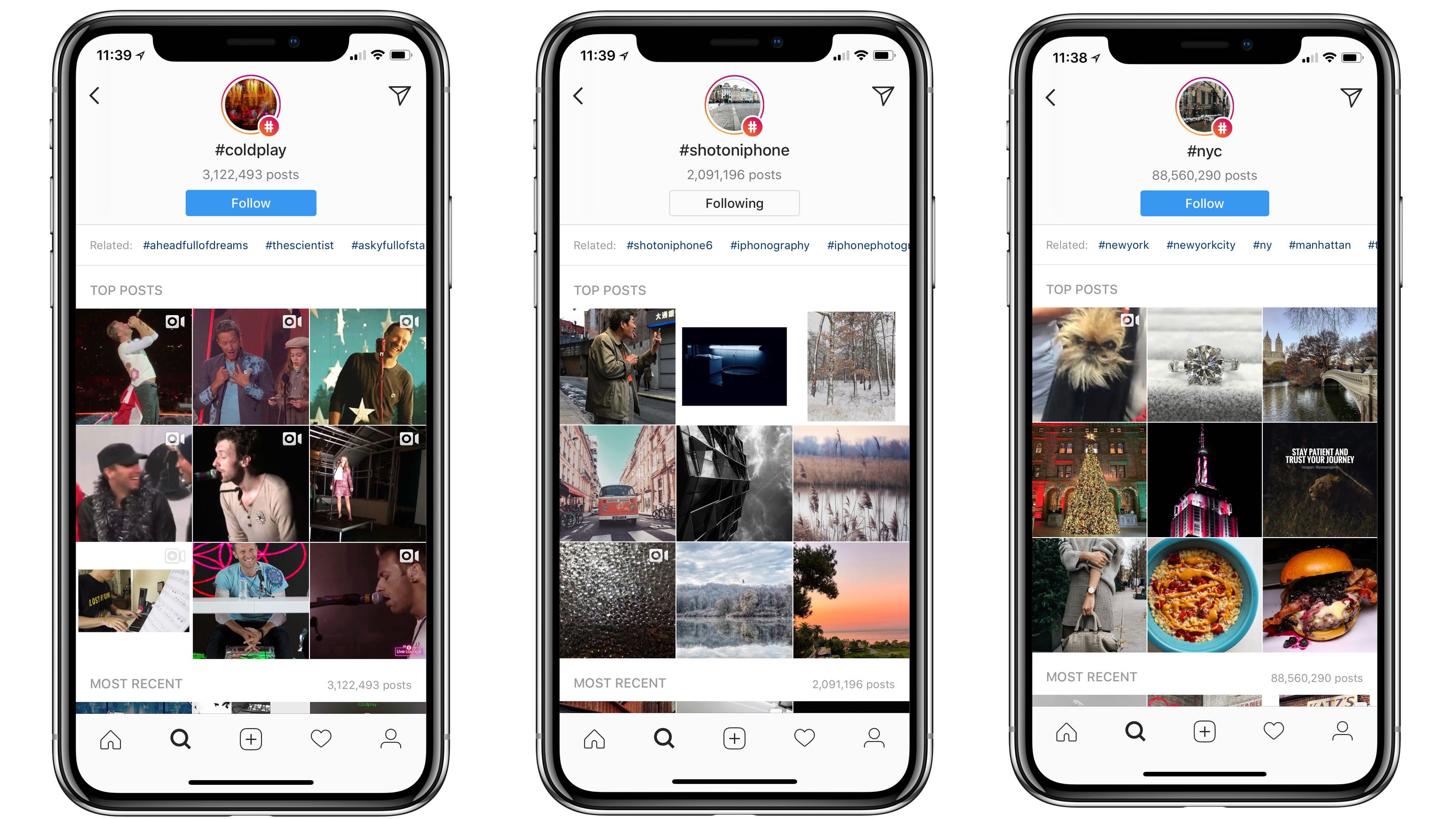Expand related hashtag #iphonography link
Image resolution: width=1456 pixels, height=819 pixels.
pos(770,246)
